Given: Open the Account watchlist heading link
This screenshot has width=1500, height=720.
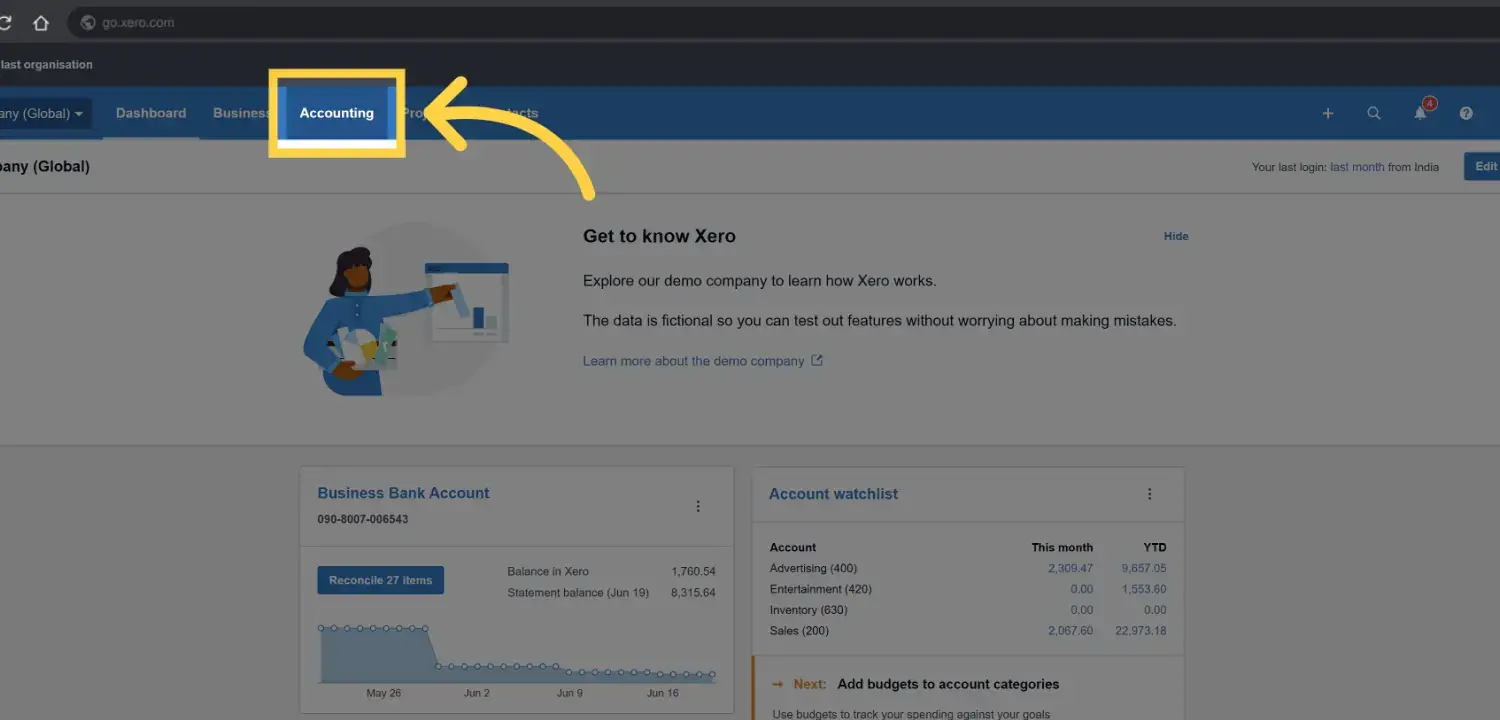Looking at the screenshot, I should [x=833, y=494].
